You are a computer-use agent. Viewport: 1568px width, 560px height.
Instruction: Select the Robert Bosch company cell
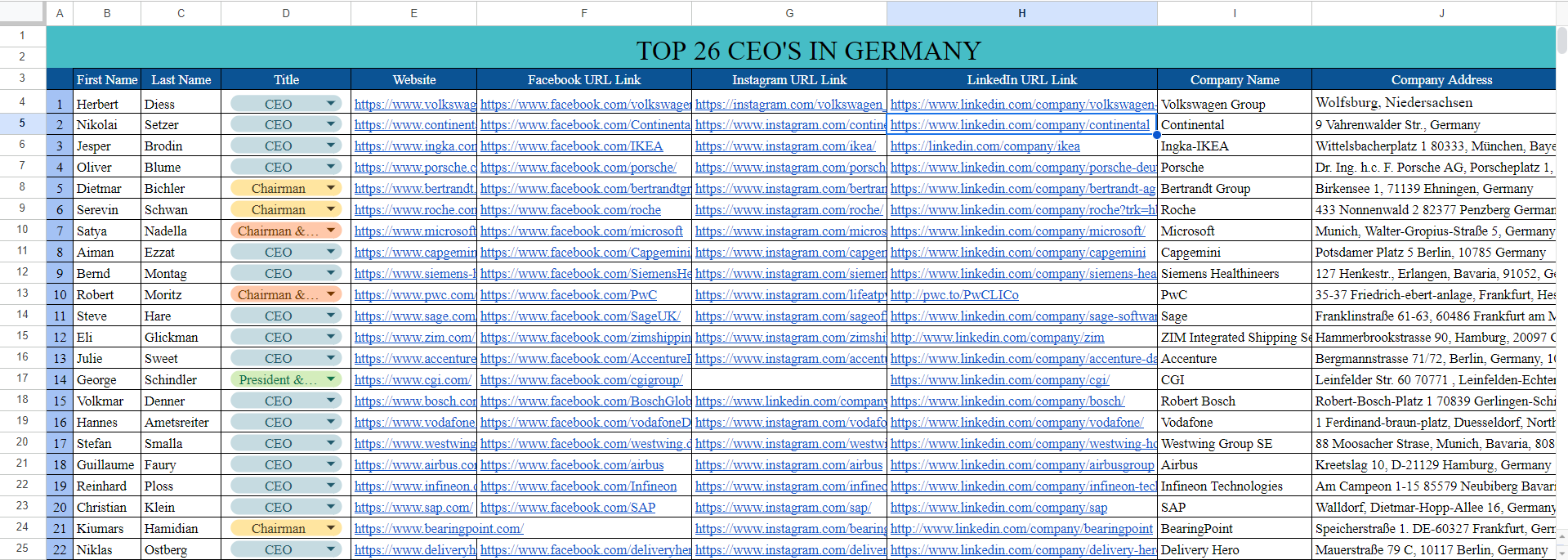pyautogui.click(x=1235, y=401)
